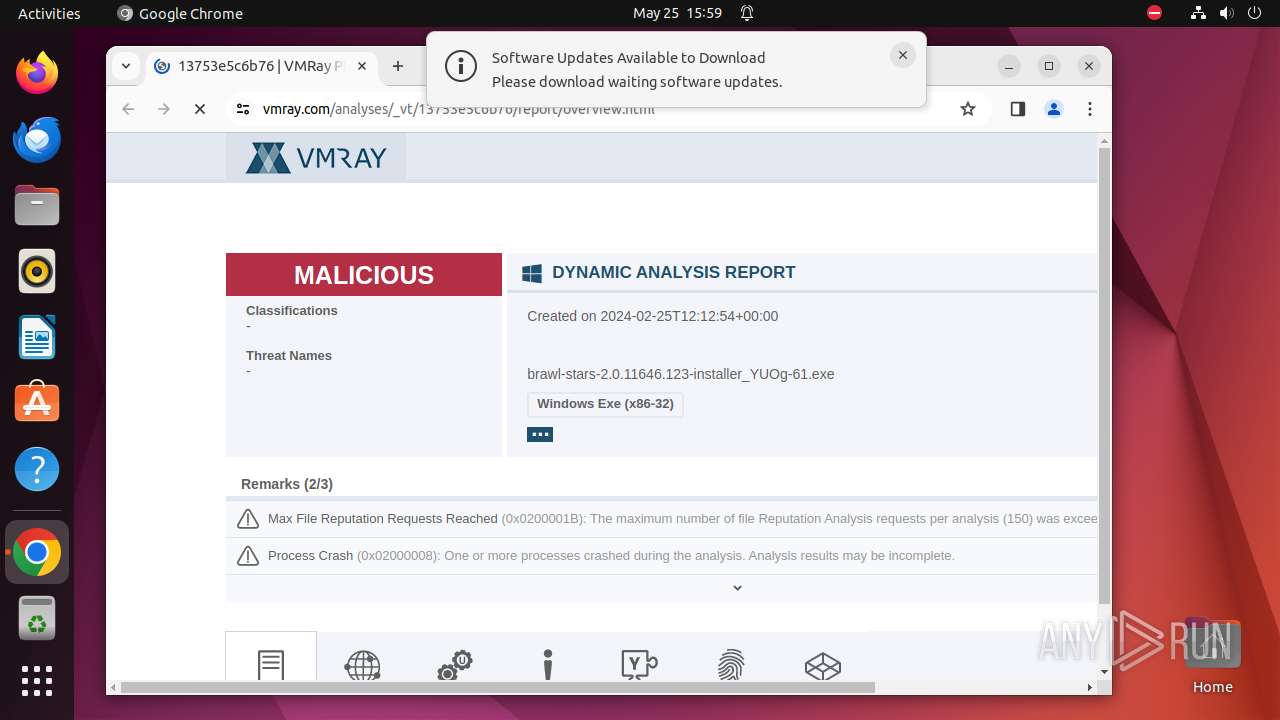Click the red do-not-disturb tray indicator

(1154, 13)
